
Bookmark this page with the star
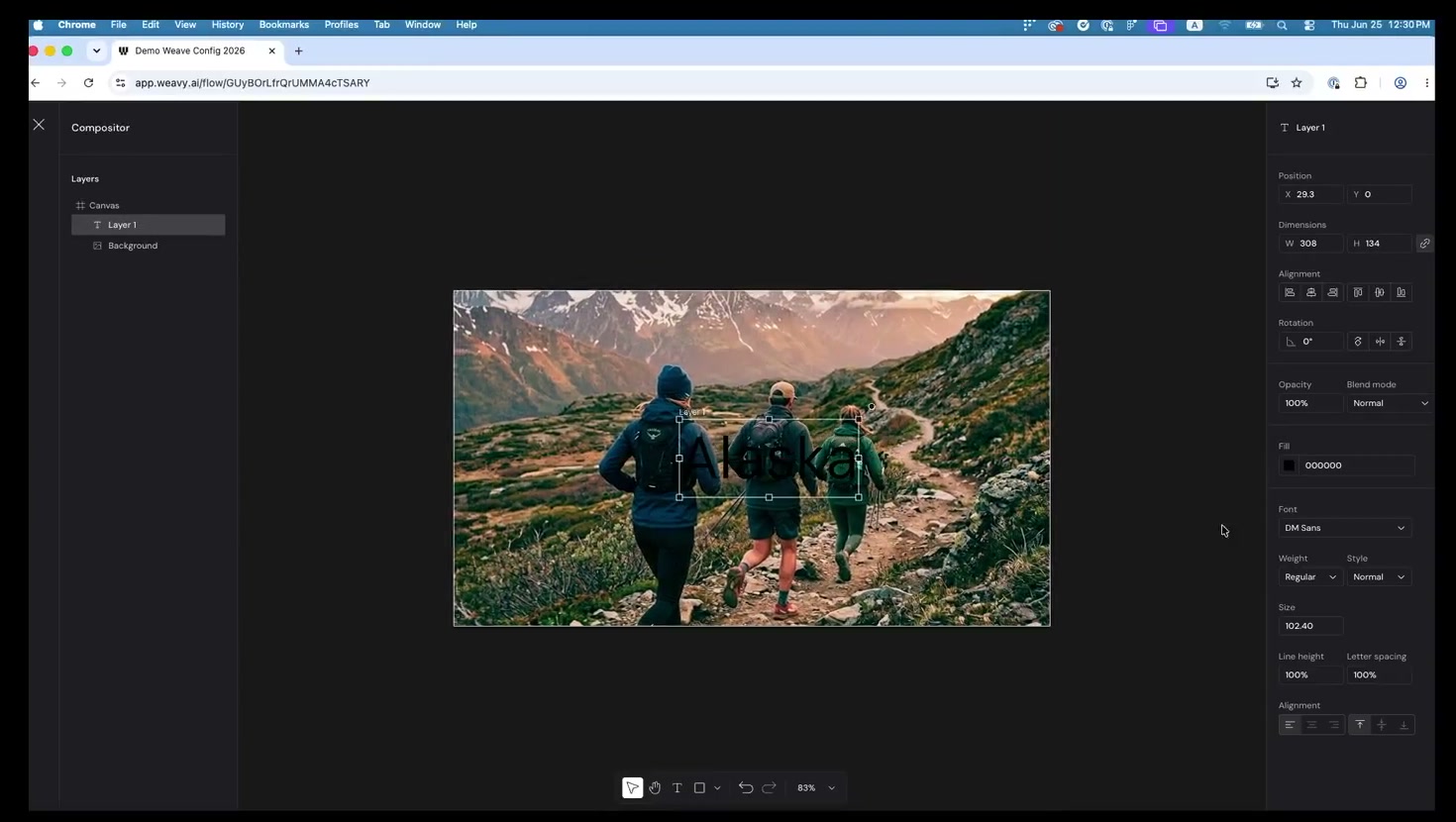tap(1297, 83)
